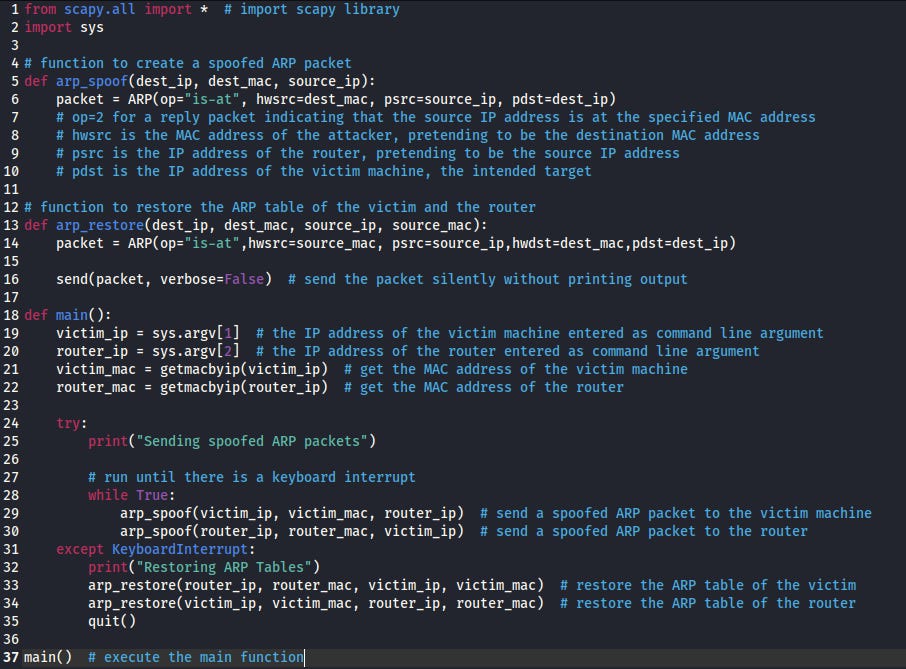The width and height of the screenshot is (906, 669).
Task: Click 'except KeyboardInterrupt:' on line 31
Action: tap(156, 549)
